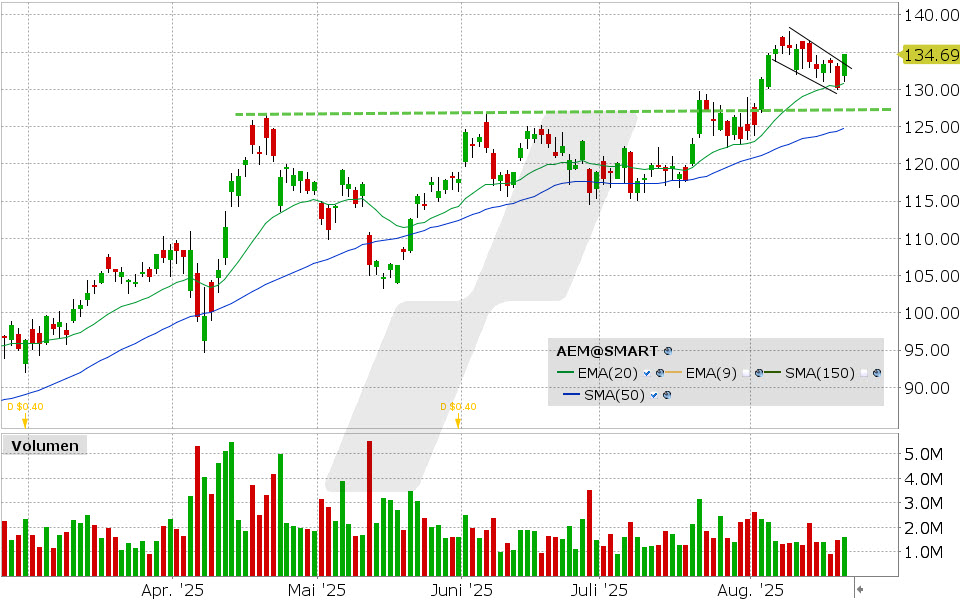Image resolution: width=960 pixels, height=600 pixels.
Task: Click the blue SMA(50) legend line
Action: coord(571,394)
